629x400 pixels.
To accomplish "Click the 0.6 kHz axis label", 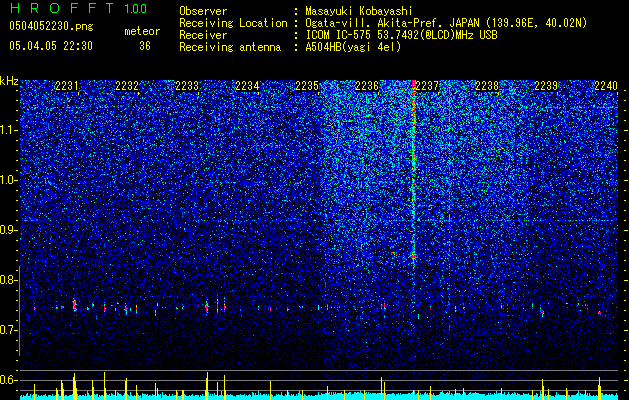I will [x=8, y=380].
